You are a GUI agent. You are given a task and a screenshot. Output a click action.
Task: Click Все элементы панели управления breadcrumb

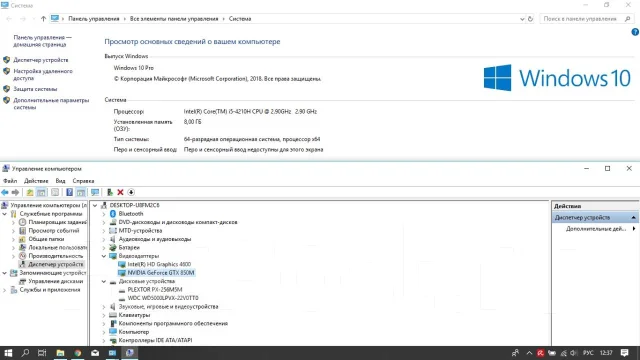point(174,19)
